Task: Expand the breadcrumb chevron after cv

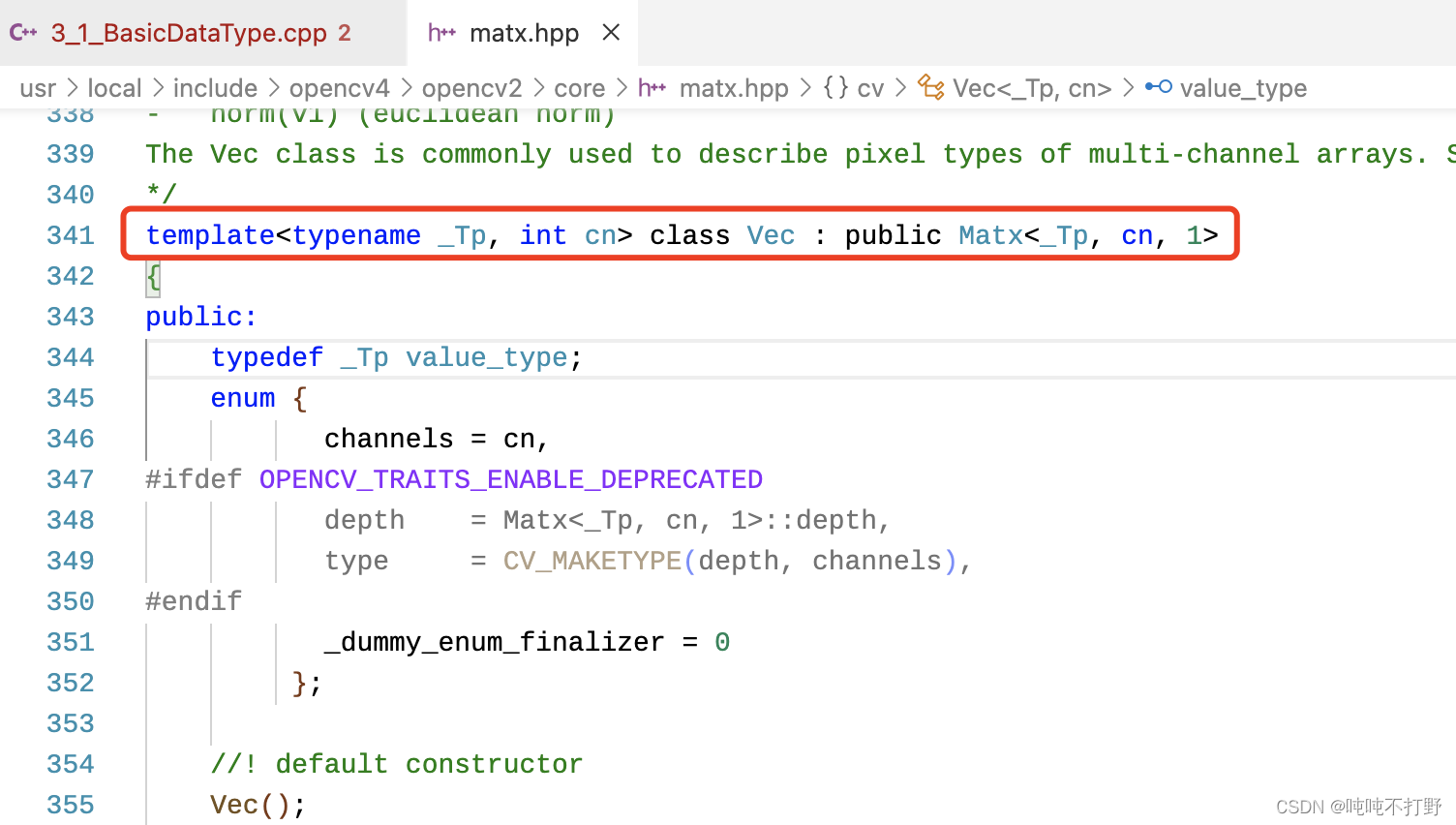Action: click(899, 87)
